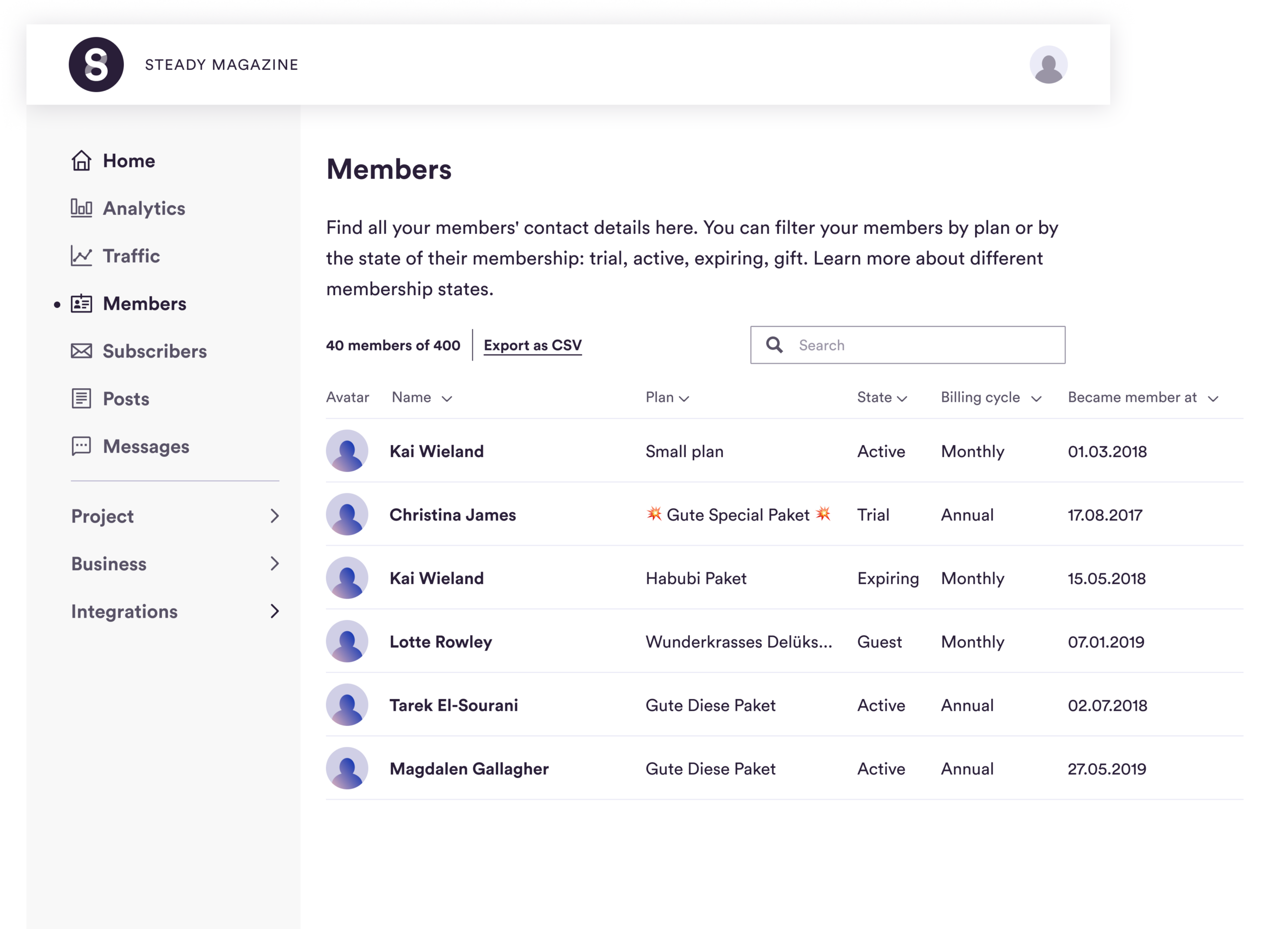Viewport: 1288px width, 929px height.
Task: Select the Posts document icon
Action: (x=81, y=399)
